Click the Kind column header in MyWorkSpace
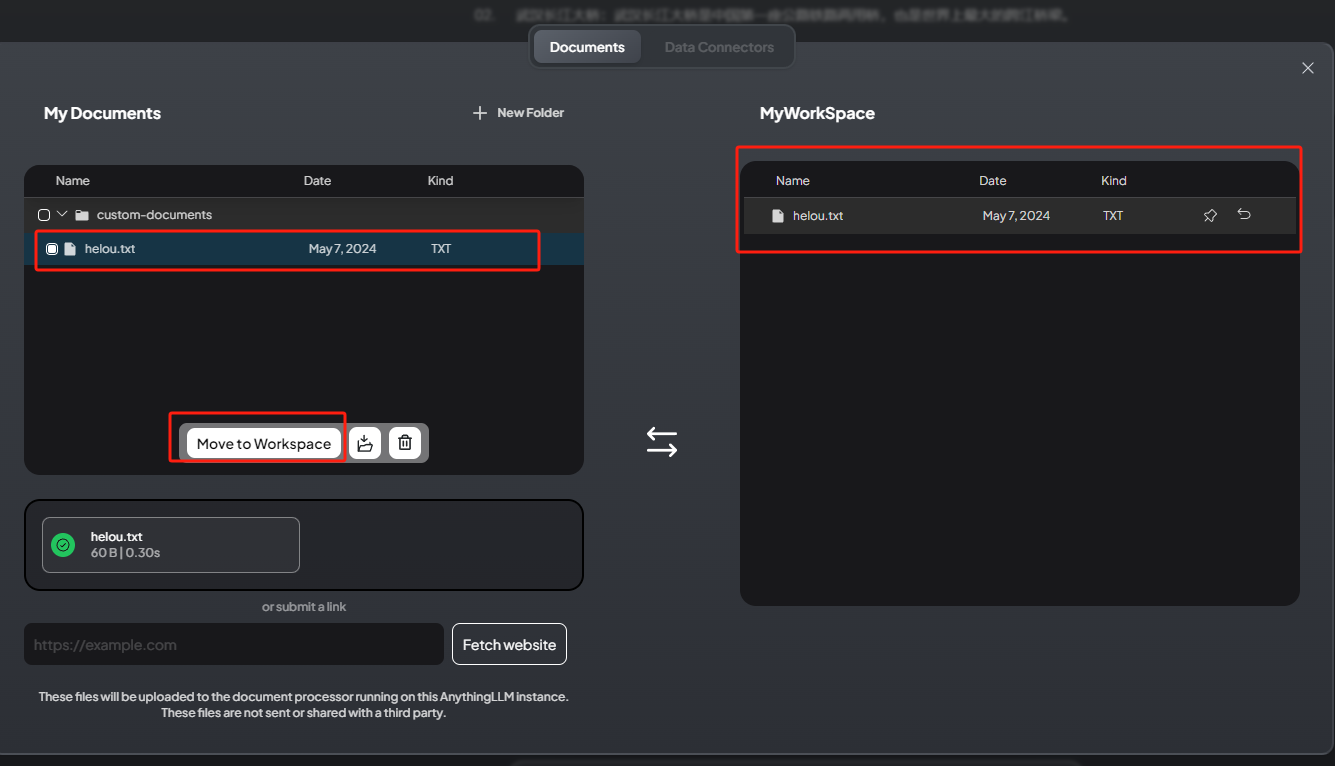 [1114, 181]
